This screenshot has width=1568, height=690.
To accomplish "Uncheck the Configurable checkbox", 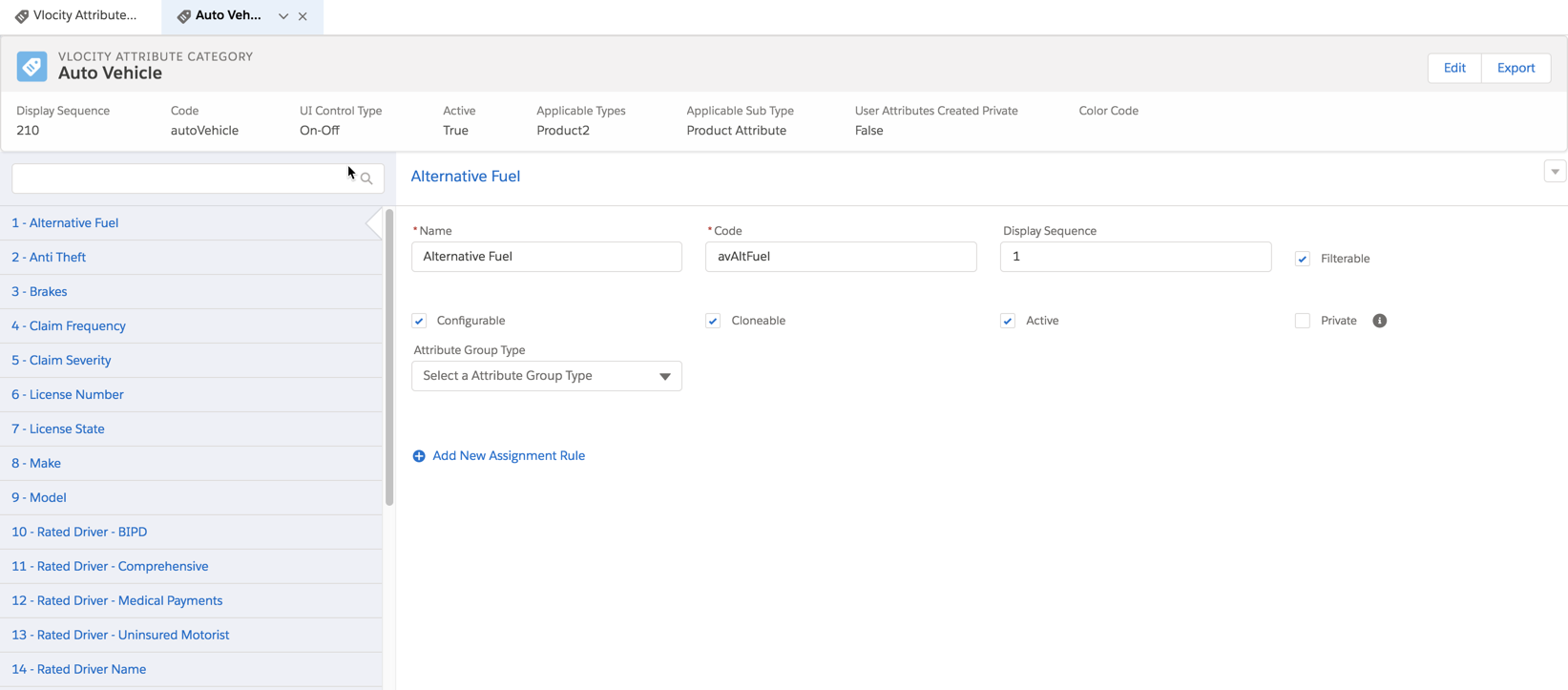I will click(419, 321).
